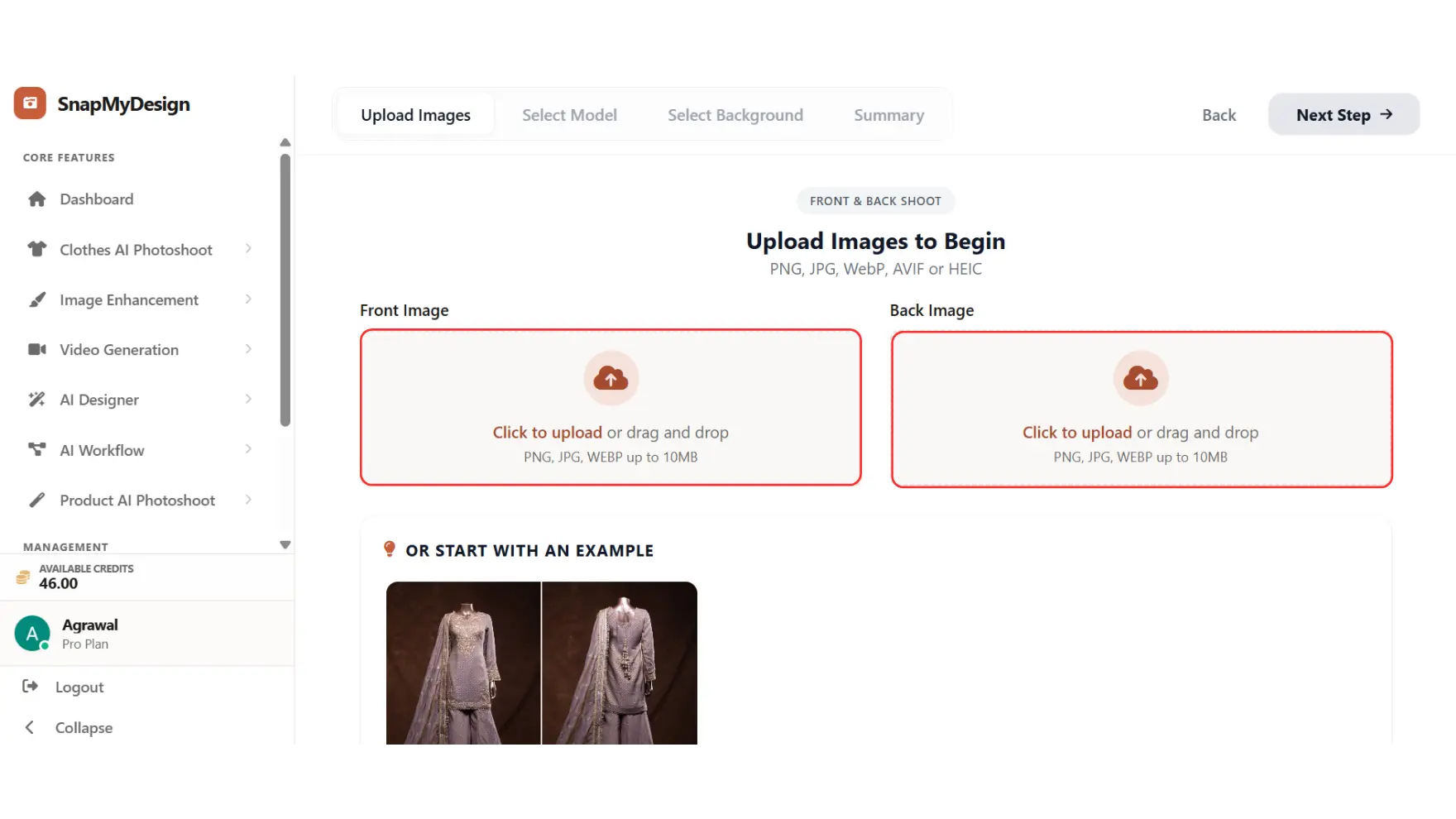This screenshot has height=819, width=1456.
Task: Expand the AI Workflow submenu chevron
Action: [248, 448]
